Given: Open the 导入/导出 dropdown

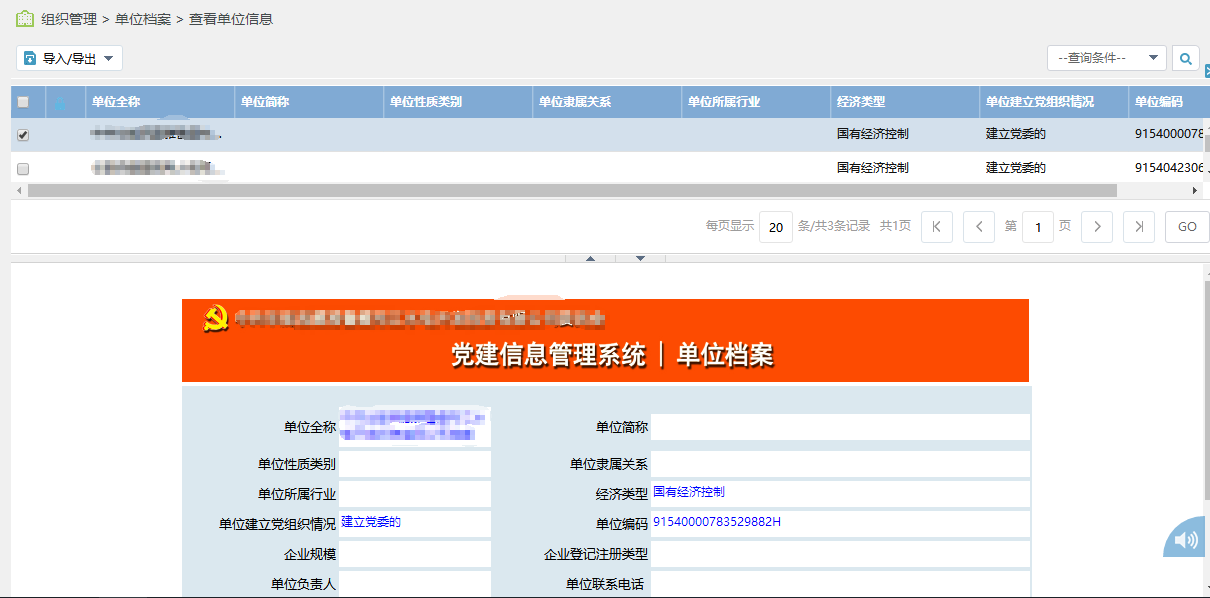Looking at the screenshot, I should point(69,59).
